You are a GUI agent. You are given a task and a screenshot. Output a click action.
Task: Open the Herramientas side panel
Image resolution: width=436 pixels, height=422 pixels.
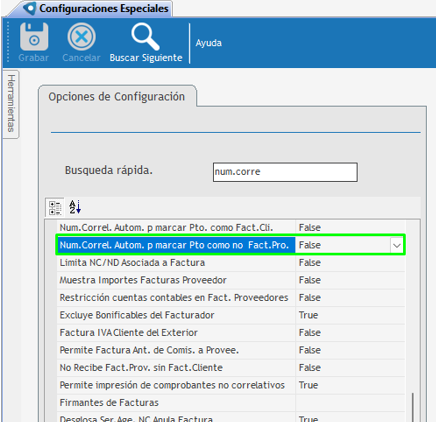[11, 104]
